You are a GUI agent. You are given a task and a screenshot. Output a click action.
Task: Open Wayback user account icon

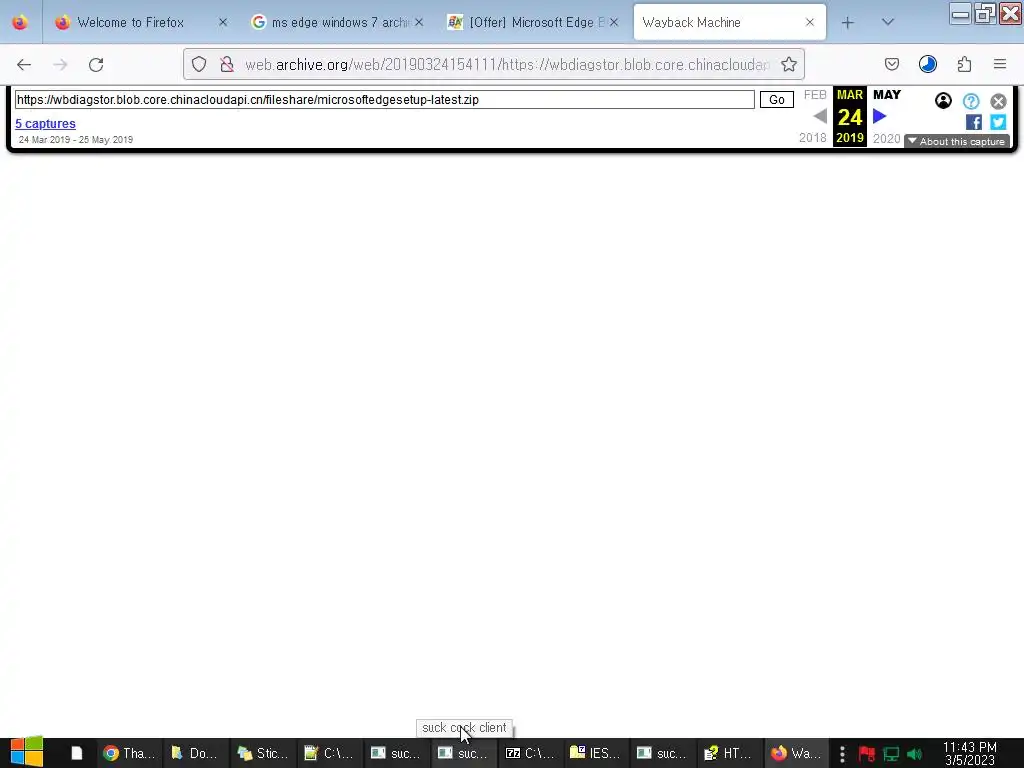(943, 101)
